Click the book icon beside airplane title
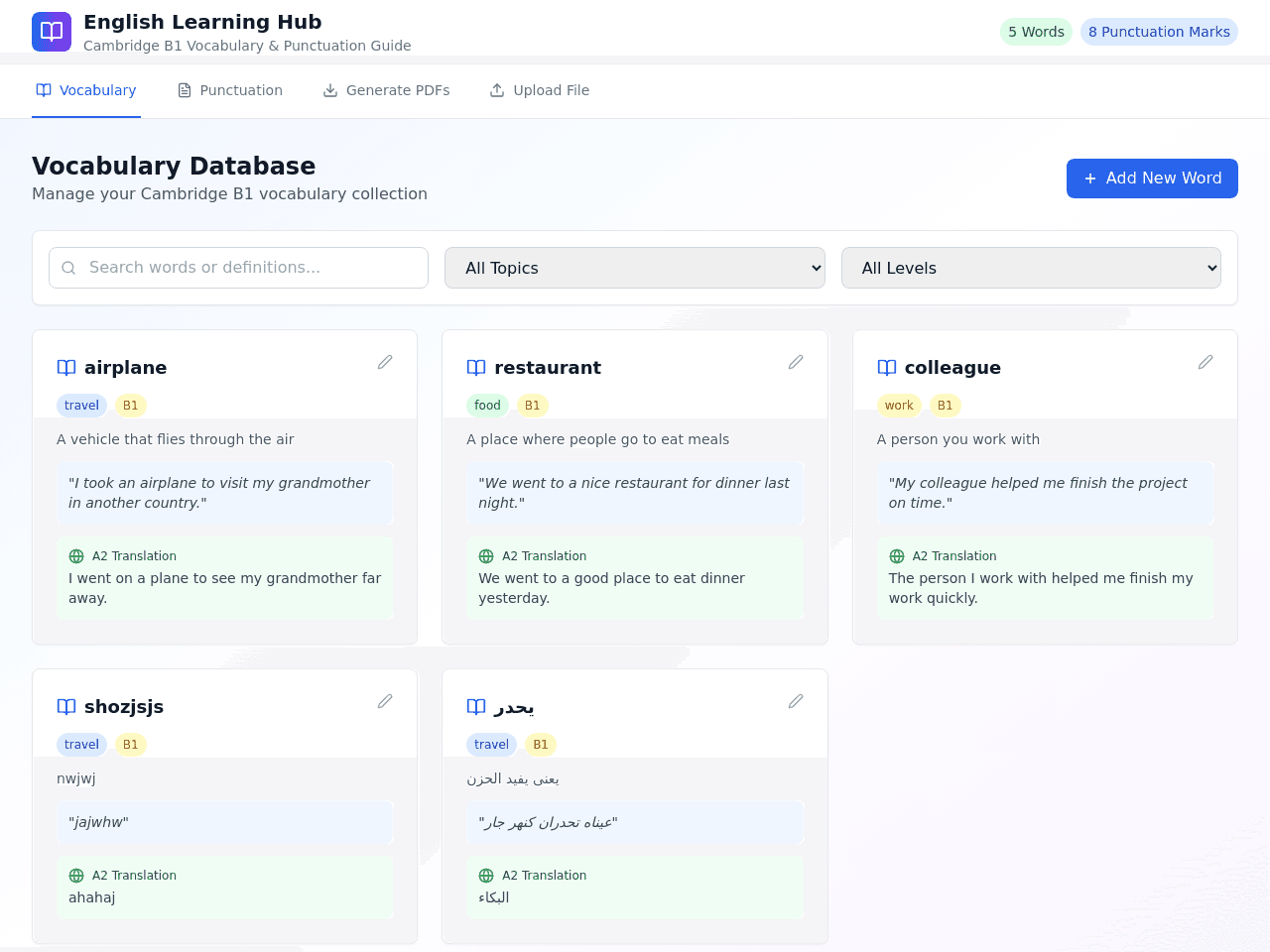 point(66,368)
